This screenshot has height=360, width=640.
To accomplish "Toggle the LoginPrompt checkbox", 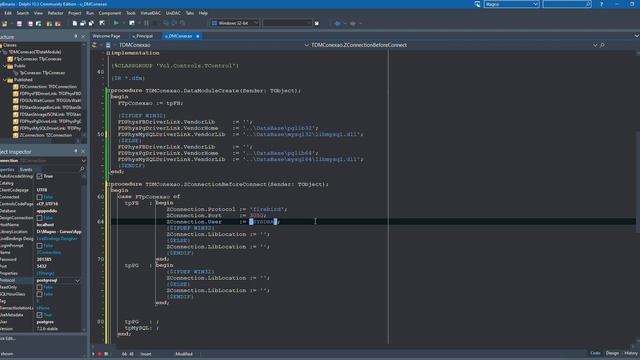I will tap(39, 246).
